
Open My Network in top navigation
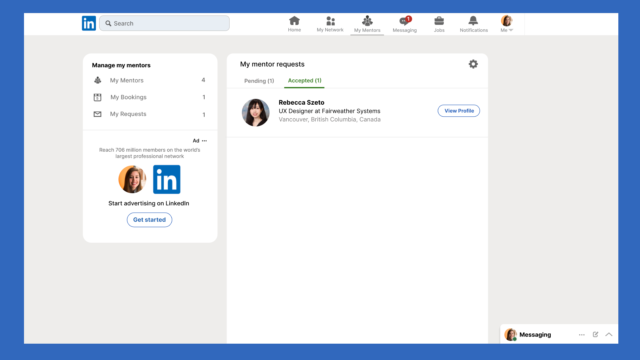coord(330,24)
